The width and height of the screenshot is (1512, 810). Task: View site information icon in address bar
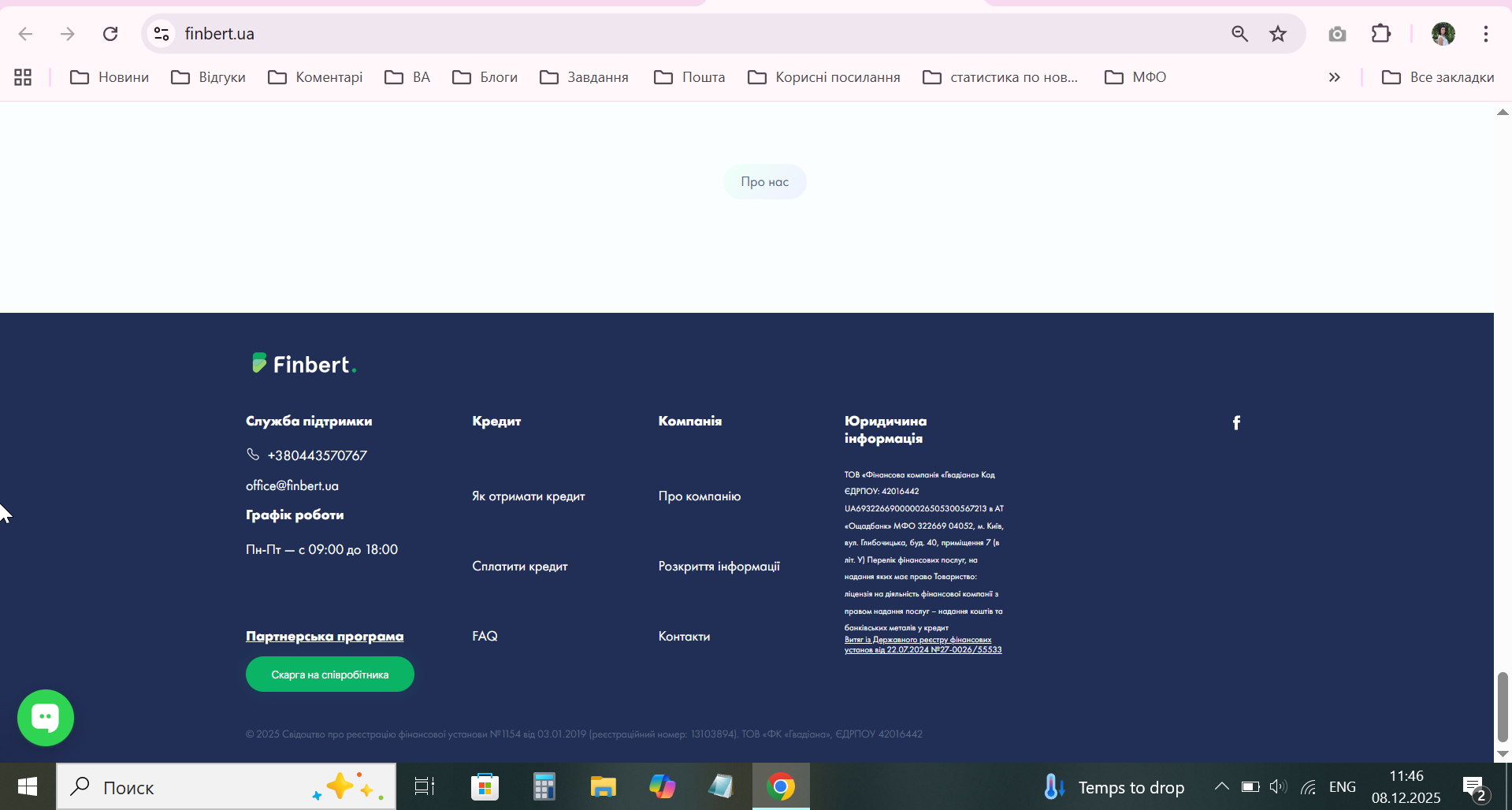click(162, 34)
